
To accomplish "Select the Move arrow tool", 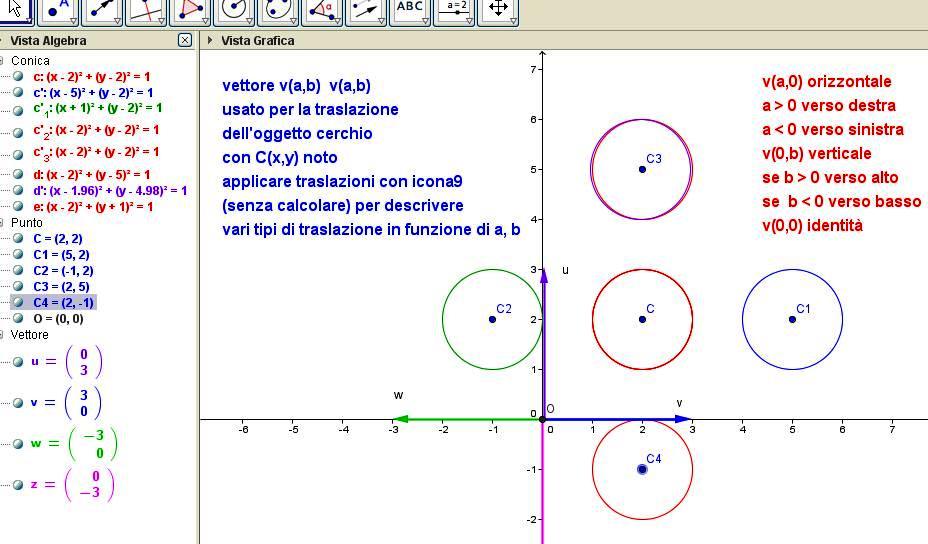I will (x=16, y=11).
